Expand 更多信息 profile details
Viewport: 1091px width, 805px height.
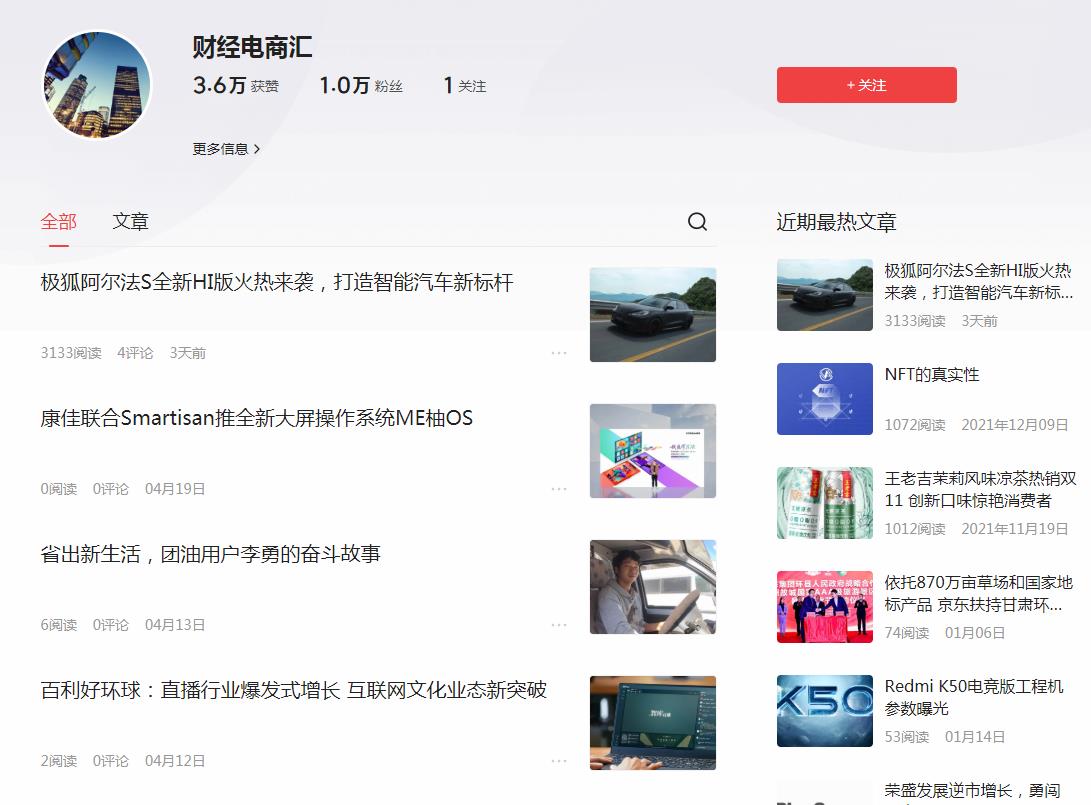[226, 149]
